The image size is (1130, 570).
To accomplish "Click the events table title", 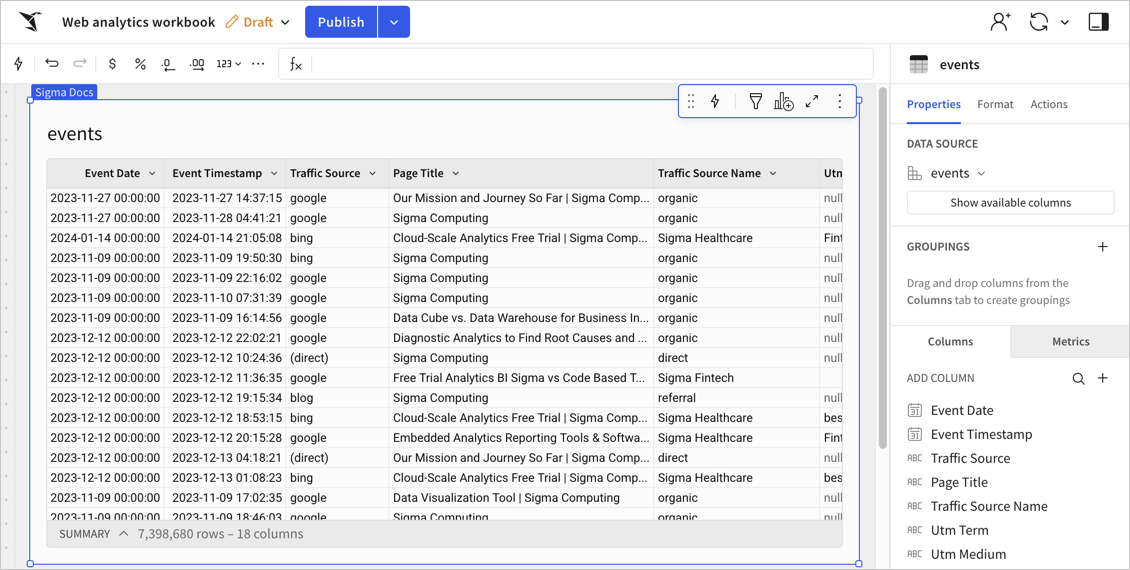I will [x=75, y=134].
